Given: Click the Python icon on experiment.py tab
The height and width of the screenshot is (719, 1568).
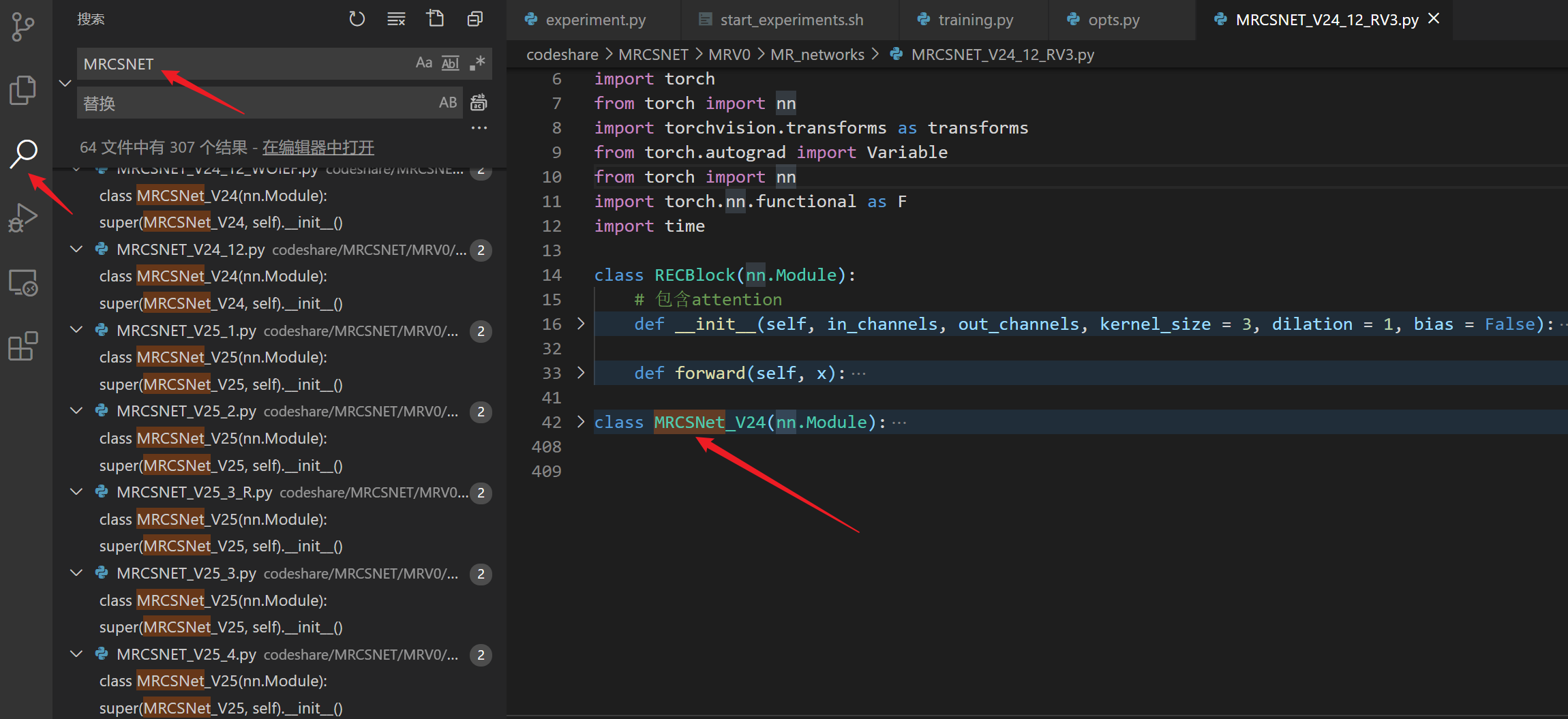Looking at the screenshot, I should (531, 20).
